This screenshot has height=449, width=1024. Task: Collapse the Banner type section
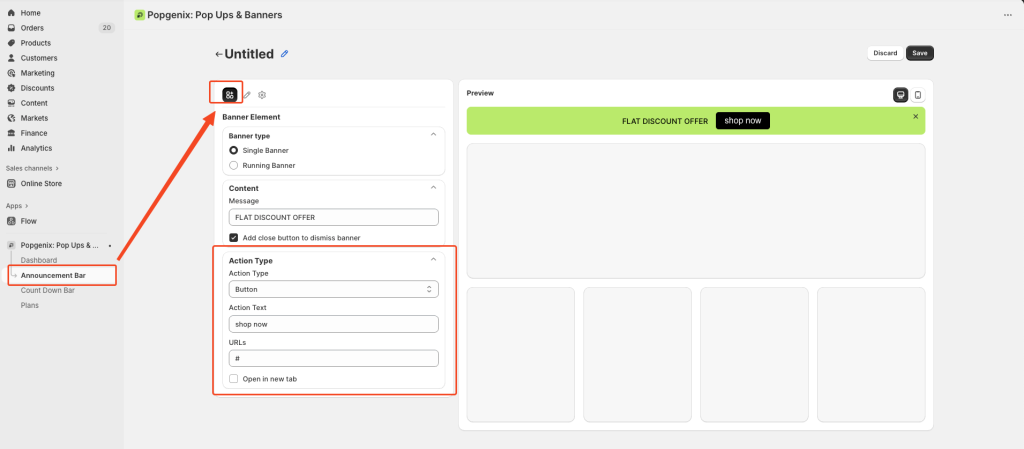coord(433,134)
